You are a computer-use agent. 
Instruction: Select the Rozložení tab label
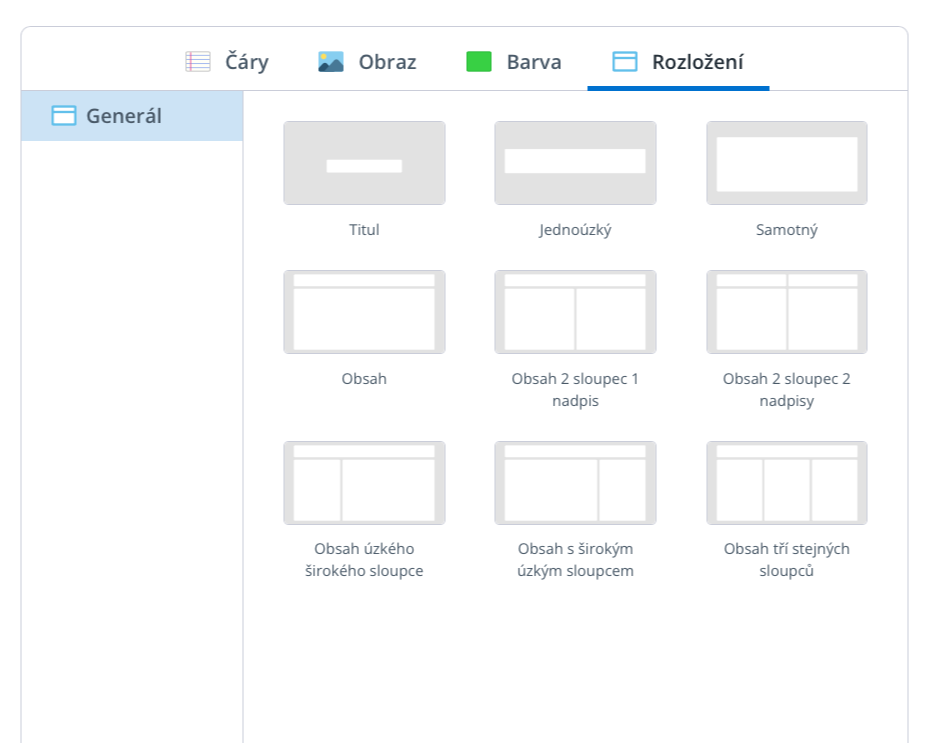pyautogui.click(x=697, y=62)
